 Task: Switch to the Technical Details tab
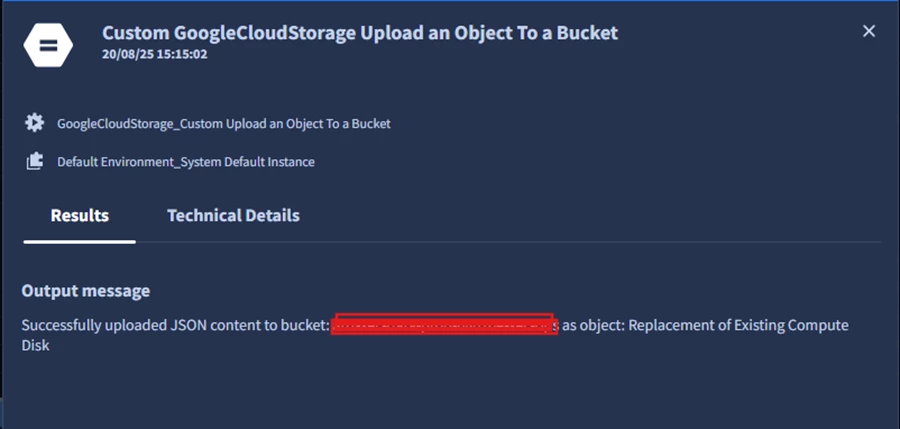click(x=233, y=215)
